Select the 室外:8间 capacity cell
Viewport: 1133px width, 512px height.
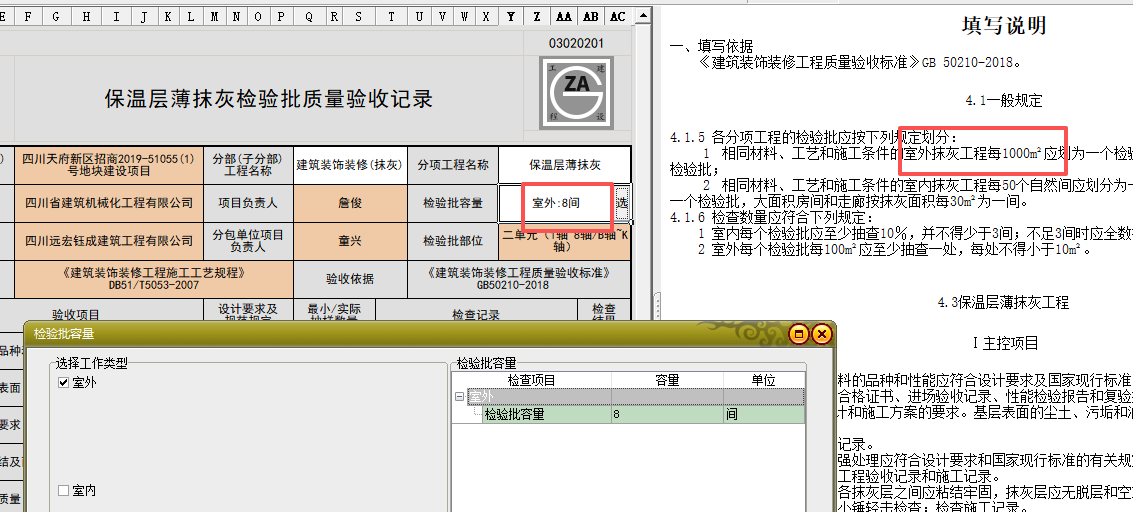pos(556,203)
